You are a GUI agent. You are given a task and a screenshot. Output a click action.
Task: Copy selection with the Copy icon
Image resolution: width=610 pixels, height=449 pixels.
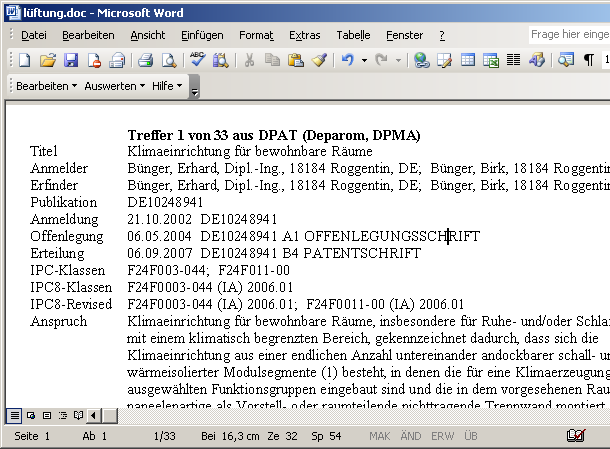(x=272, y=60)
